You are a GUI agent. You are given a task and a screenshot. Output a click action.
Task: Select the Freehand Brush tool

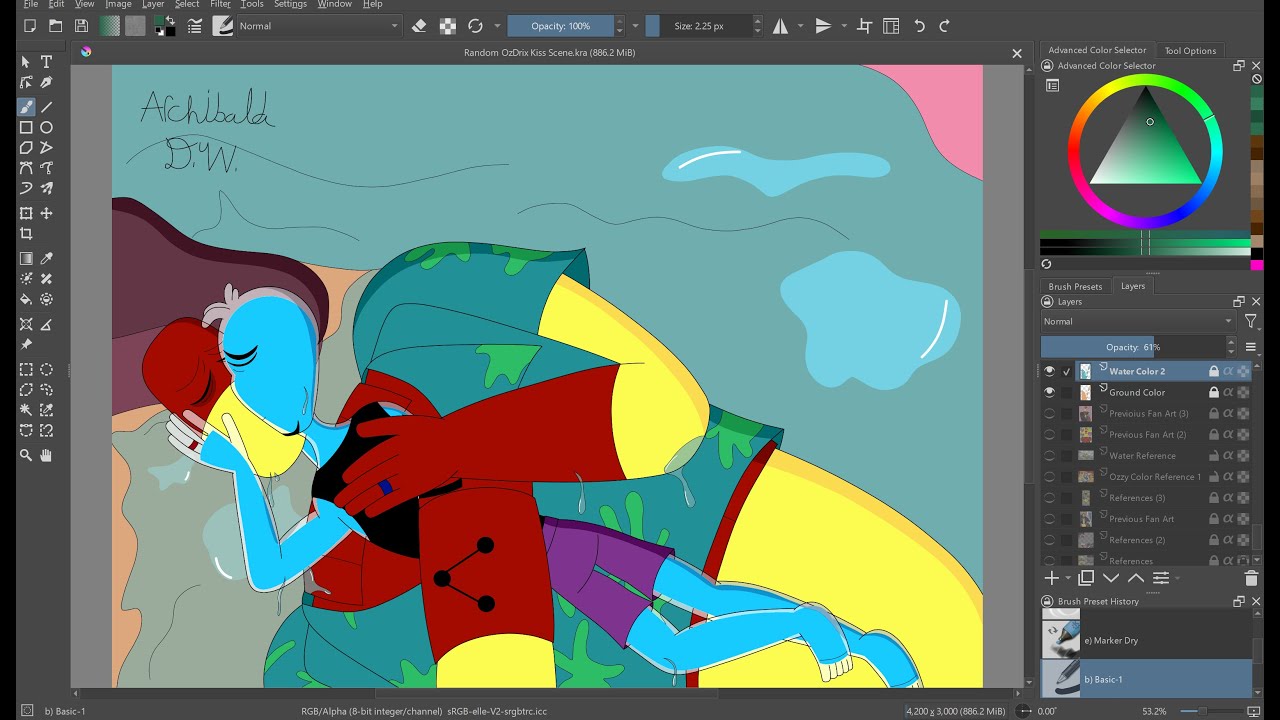pos(26,107)
